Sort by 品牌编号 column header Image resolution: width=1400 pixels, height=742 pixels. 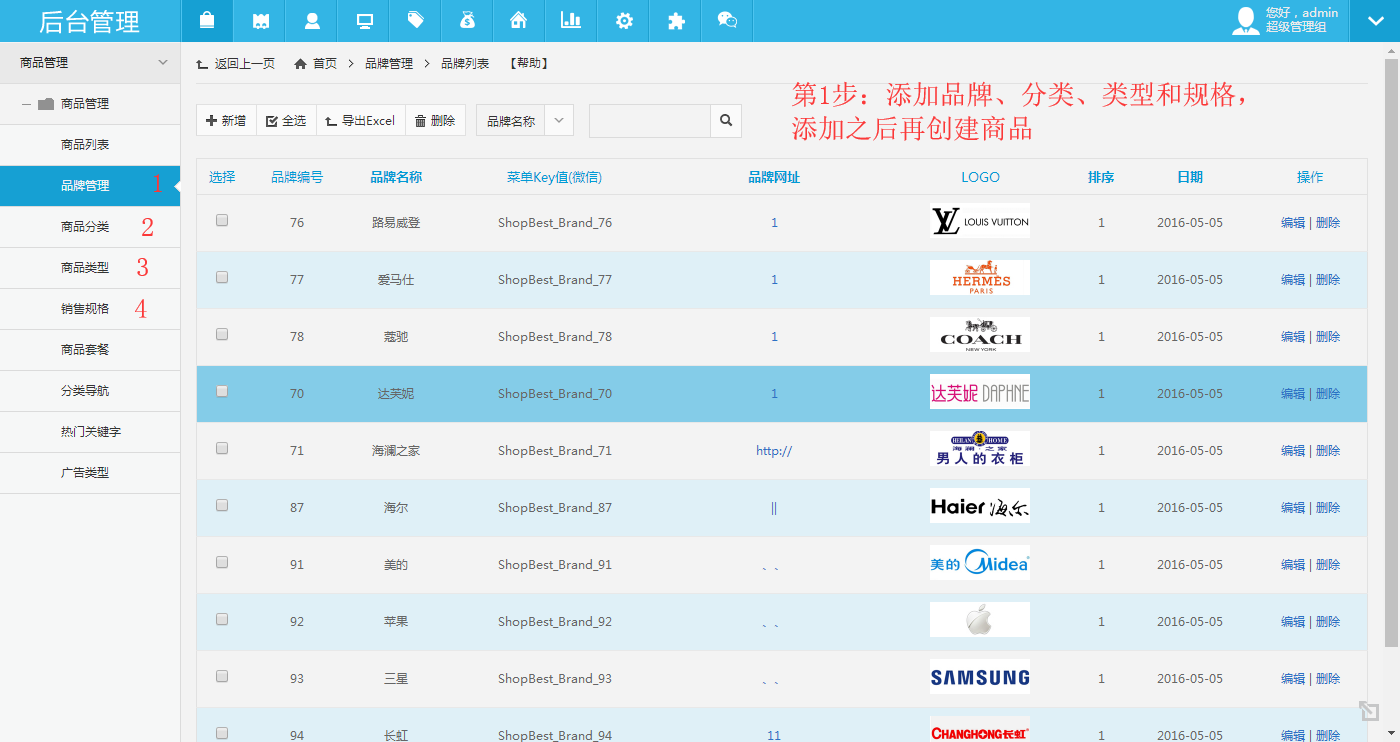297,177
